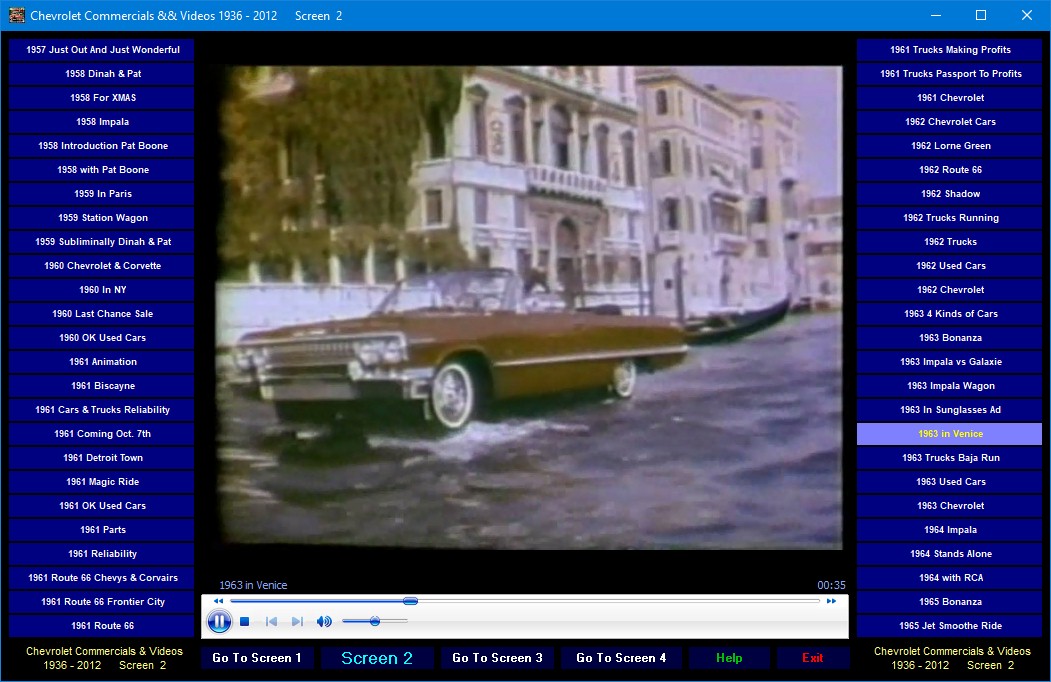This screenshot has height=682, width=1051.
Task: Go To Screen 4
Action: (x=621, y=658)
